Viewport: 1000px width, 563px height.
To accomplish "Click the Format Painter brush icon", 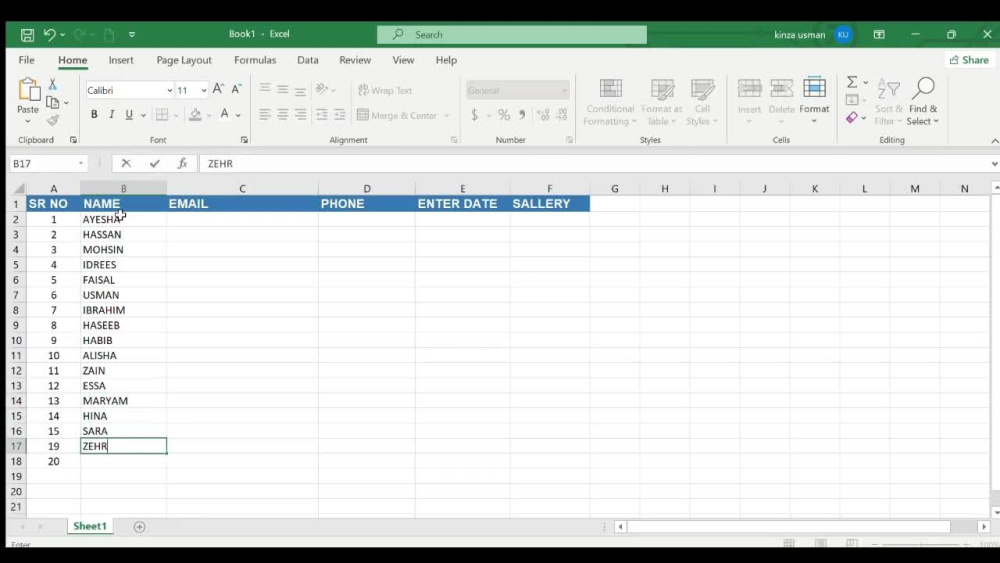I will [x=52, y=120].
